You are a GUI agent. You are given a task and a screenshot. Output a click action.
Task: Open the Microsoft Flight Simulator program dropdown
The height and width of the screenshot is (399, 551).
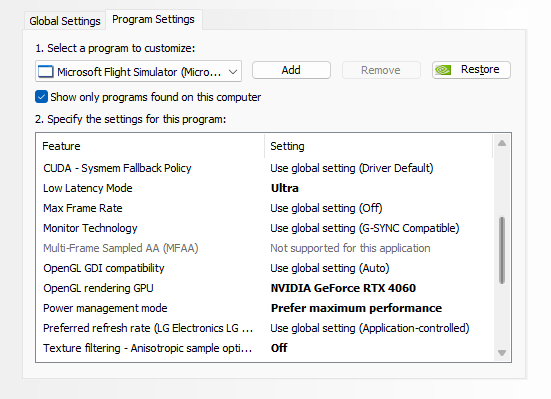[x=138, y=71]
